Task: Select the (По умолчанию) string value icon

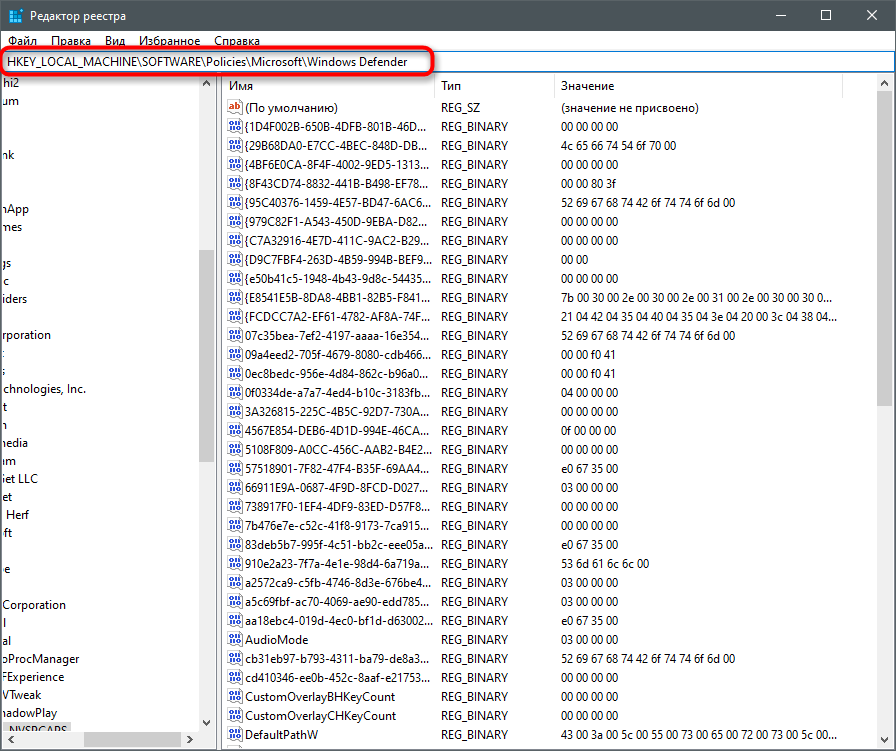Action: [234, 107]
